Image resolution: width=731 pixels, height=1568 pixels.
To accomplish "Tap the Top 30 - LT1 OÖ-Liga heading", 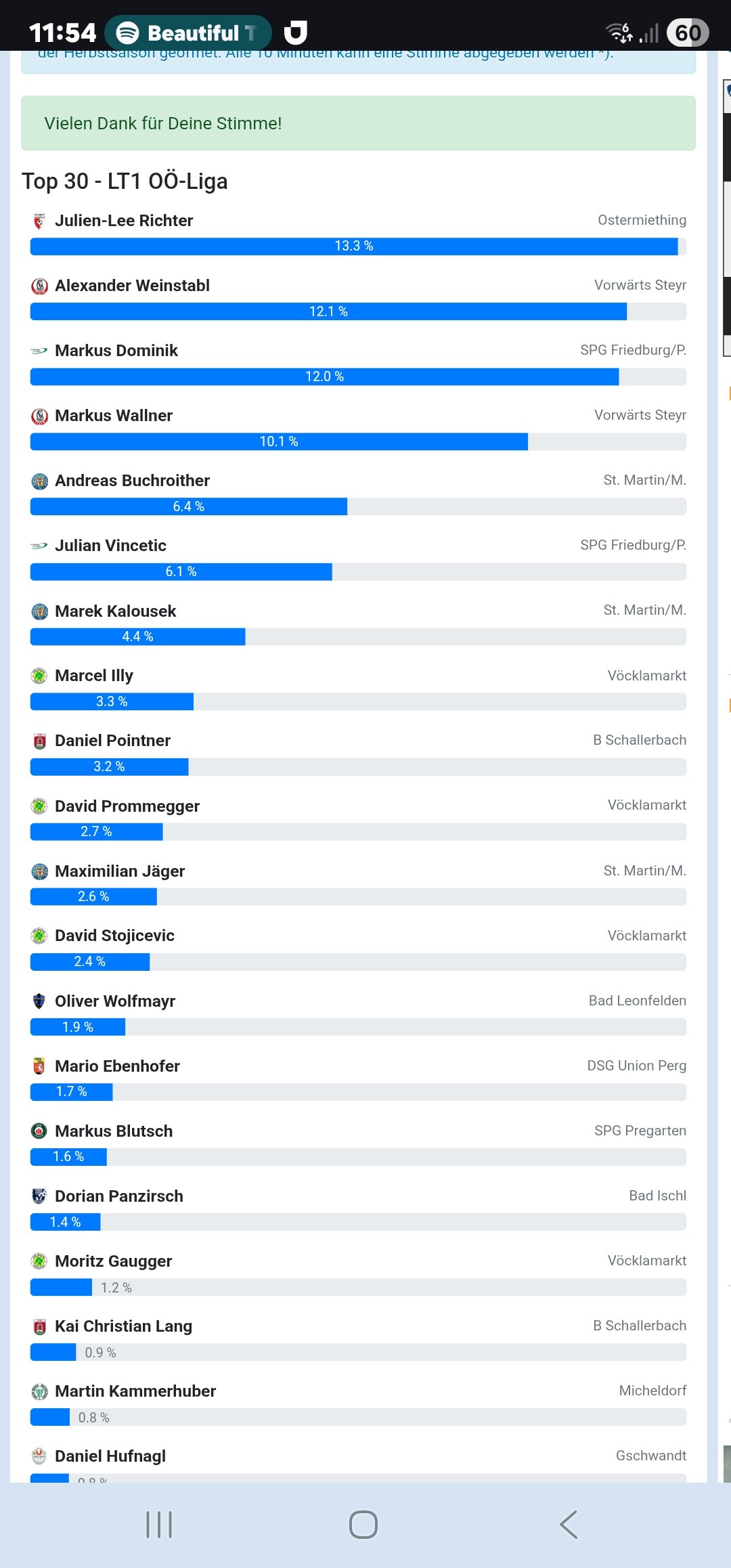I will [125, 181].
